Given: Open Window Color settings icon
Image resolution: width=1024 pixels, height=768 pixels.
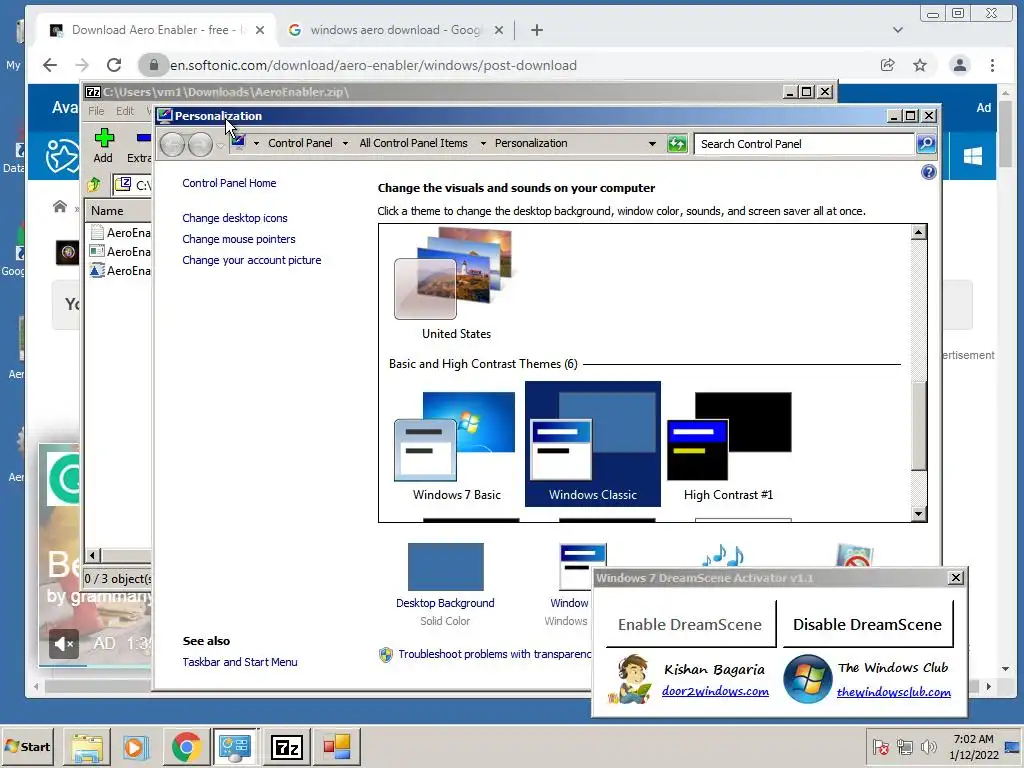Looking at the screenshot, I should click(x=583, y=566).
